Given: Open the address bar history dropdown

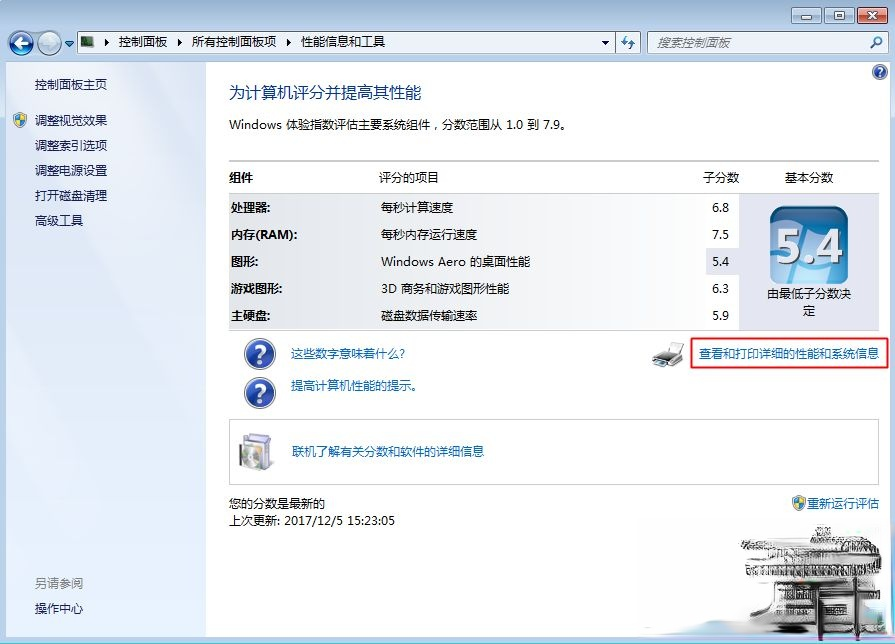Looking at the screenshot, I should [x=604, y=42].
